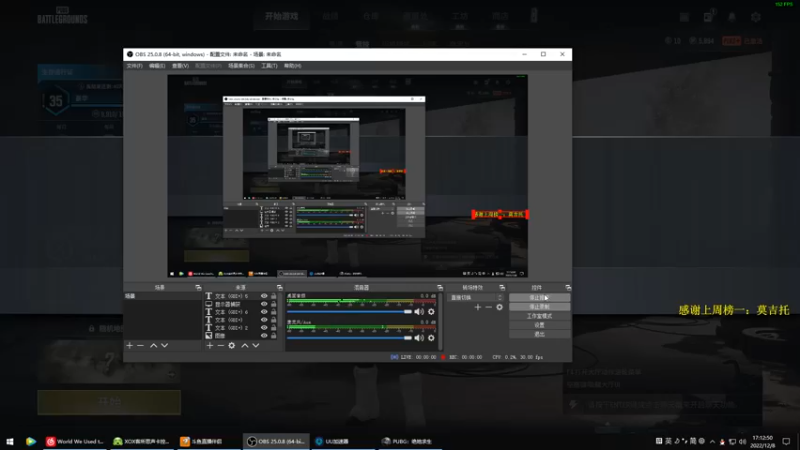
Task: Mute Mic/Aux speaker icon
Action: pyautogui.click(x=419, y=337)
